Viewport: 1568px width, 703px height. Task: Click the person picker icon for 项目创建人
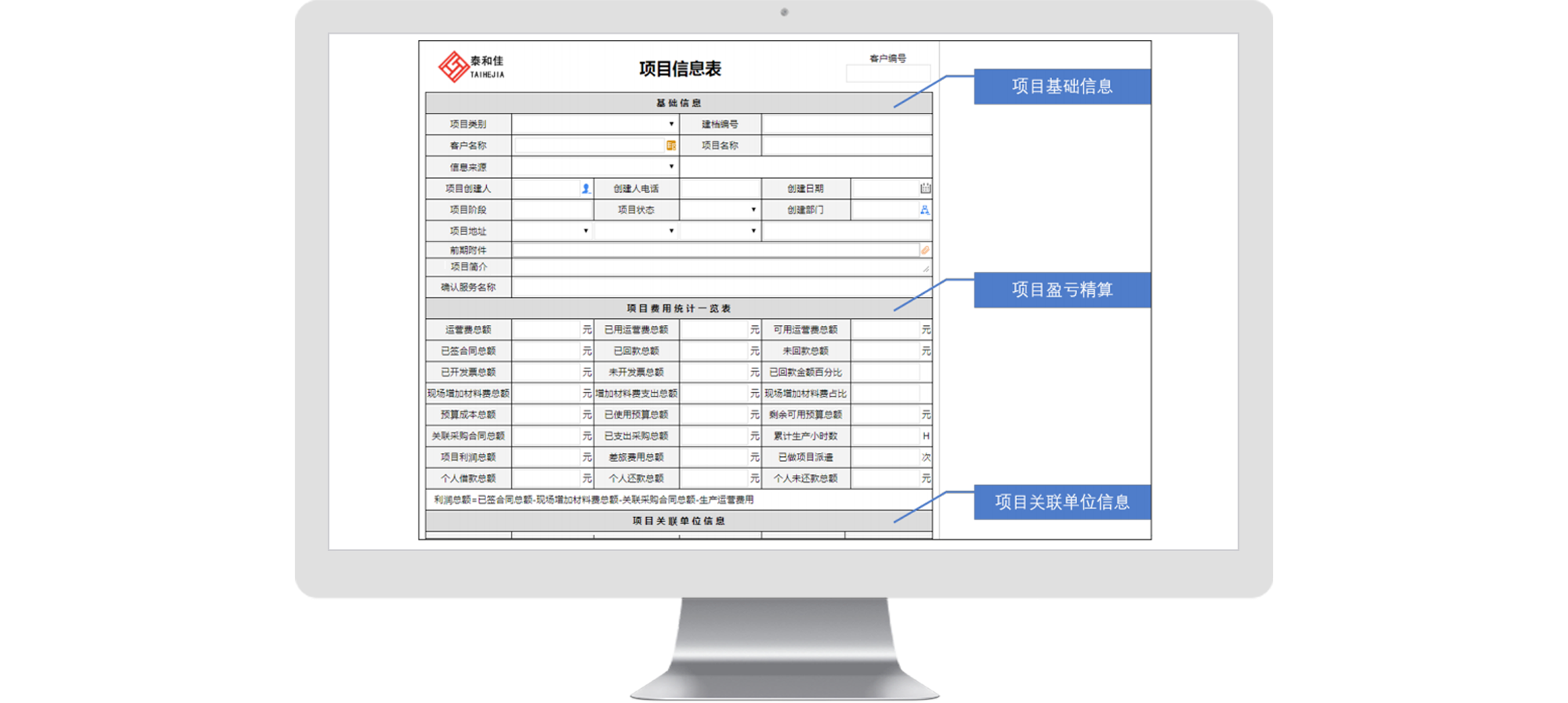pos(586,189)
